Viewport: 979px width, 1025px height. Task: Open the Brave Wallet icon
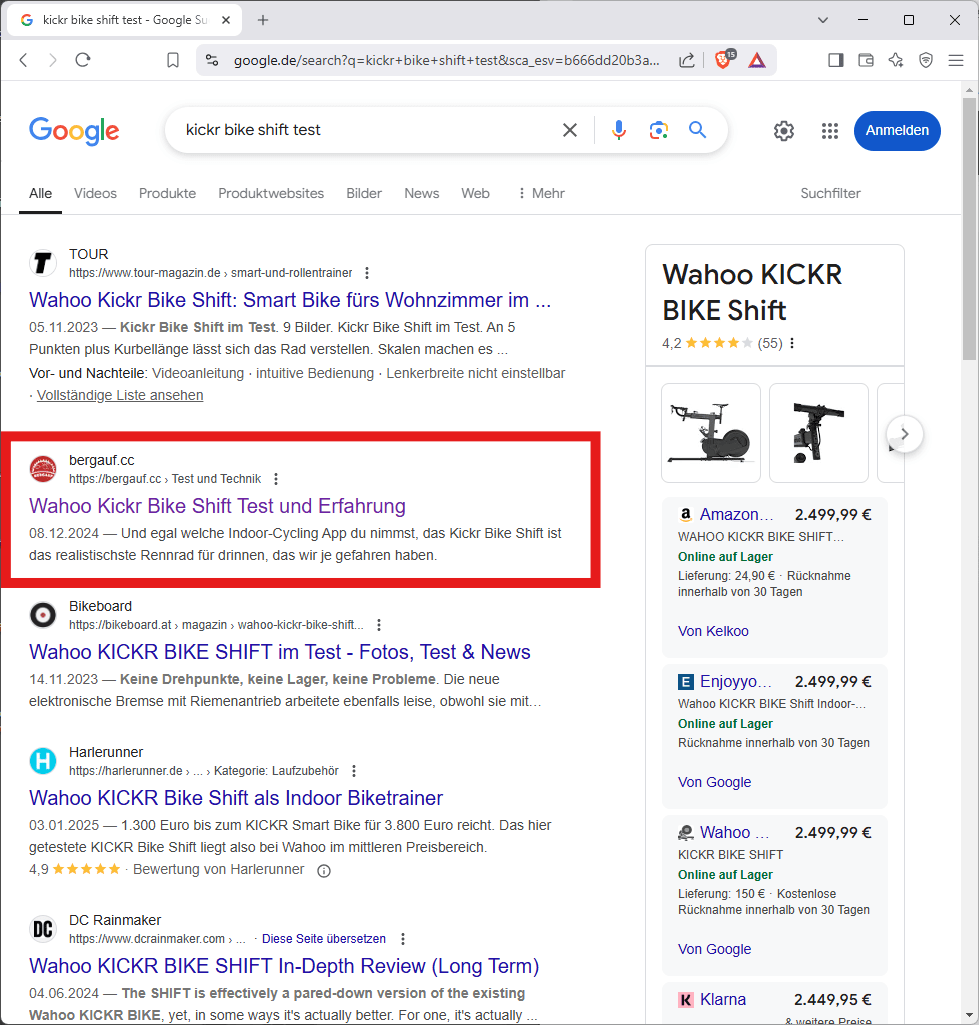click(866, 60)
